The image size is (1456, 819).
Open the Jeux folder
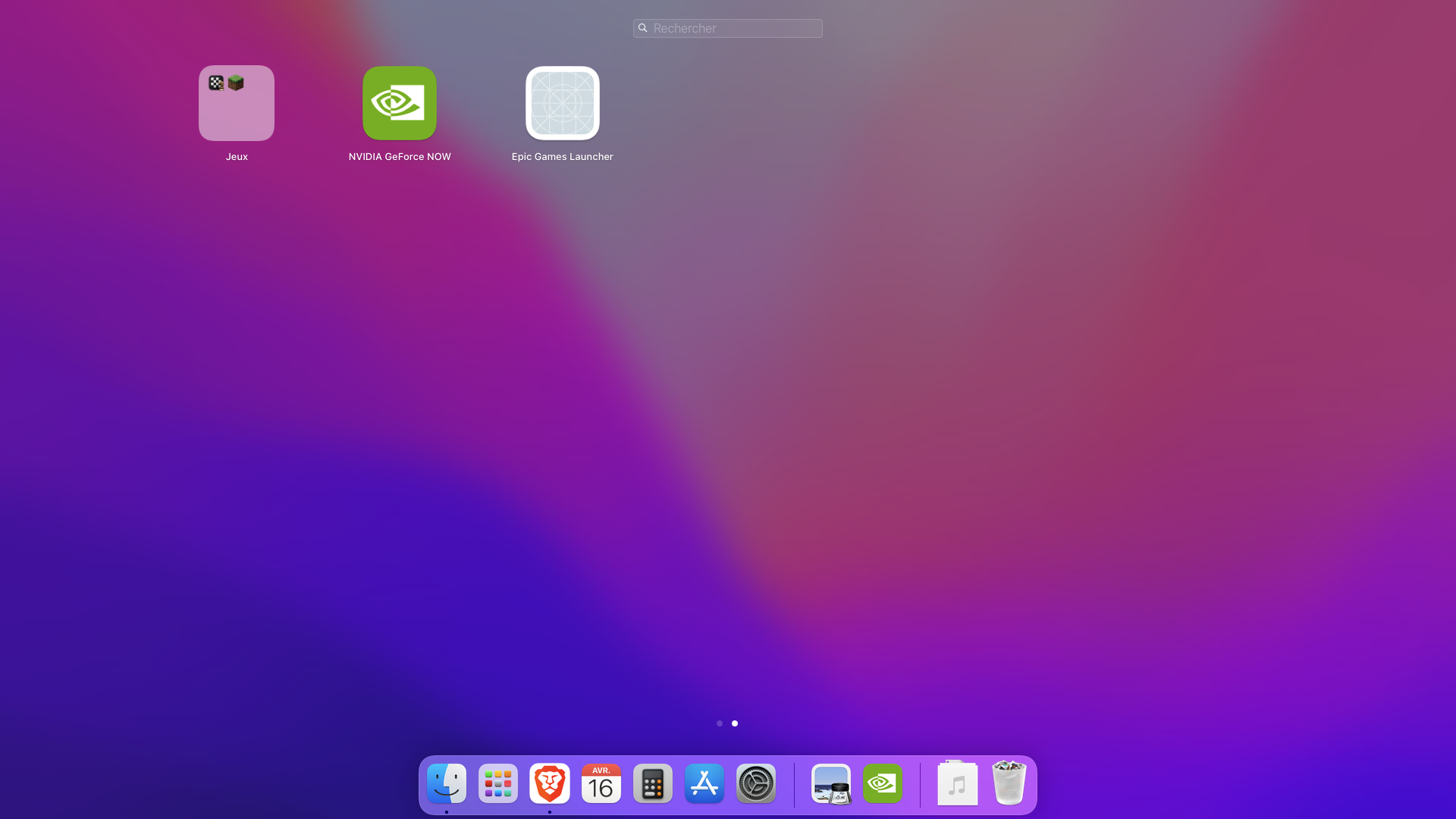(237, 103)
